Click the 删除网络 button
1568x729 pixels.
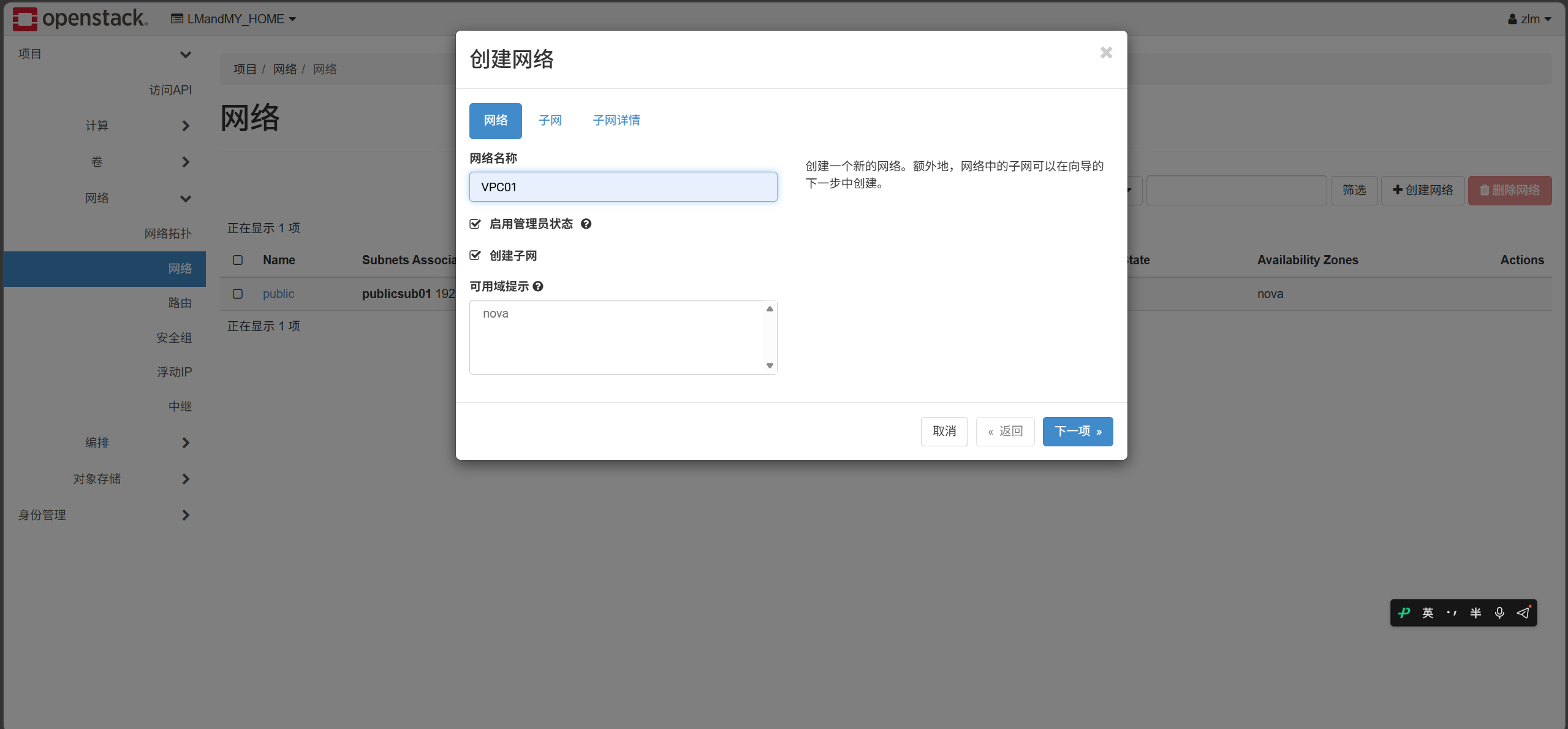pos(1510,191)
